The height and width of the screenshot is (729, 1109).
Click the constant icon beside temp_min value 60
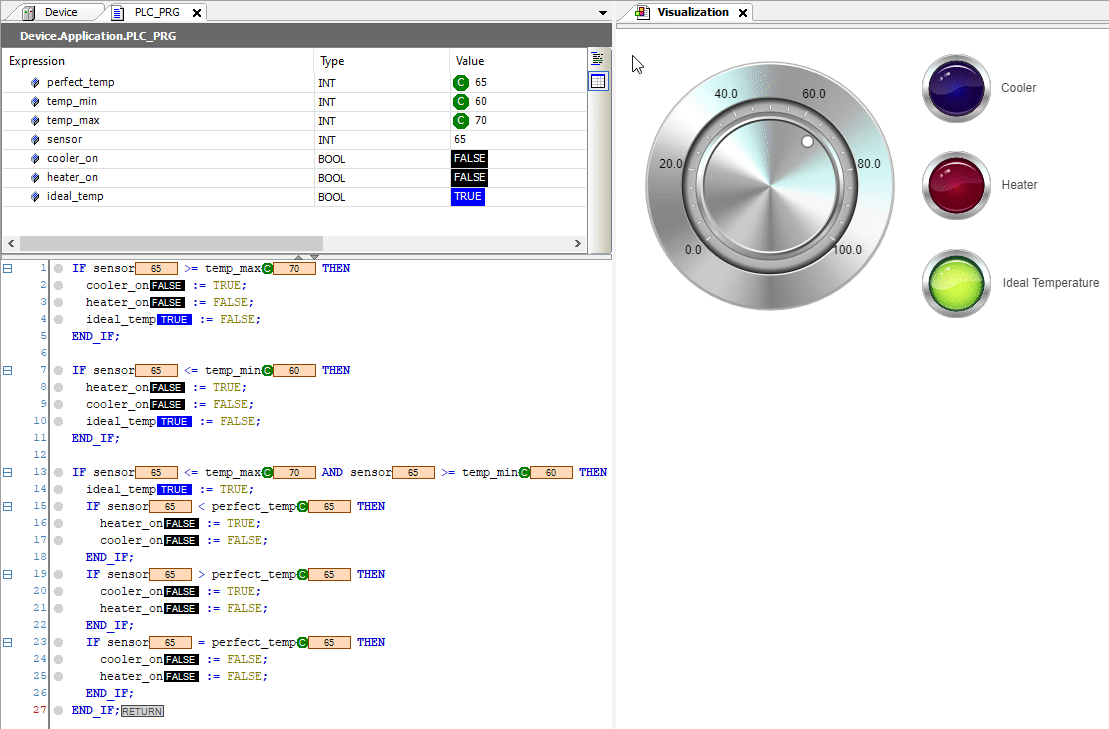click(x=460, y=102)
